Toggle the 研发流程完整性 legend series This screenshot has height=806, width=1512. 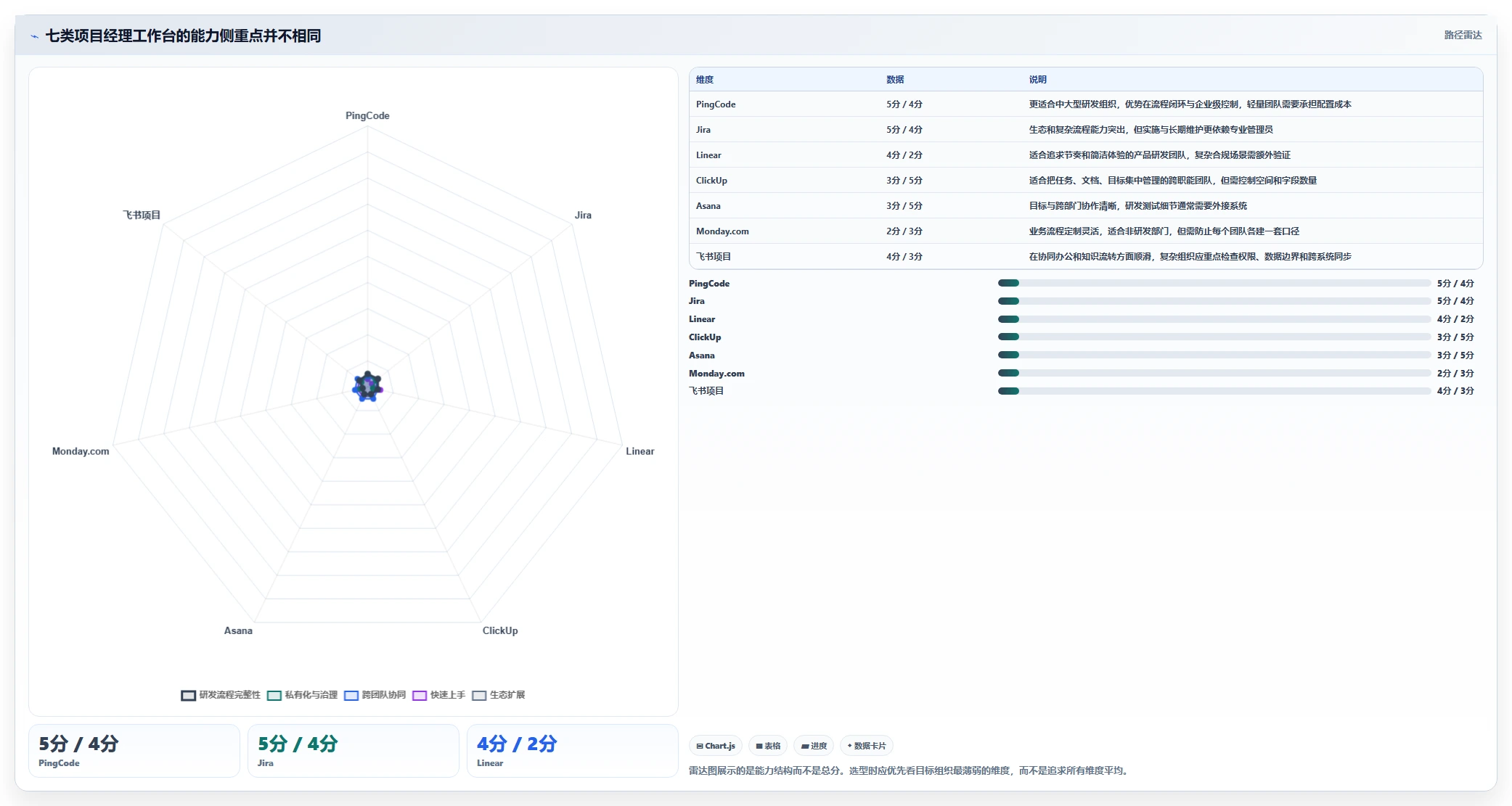(221, 695)
